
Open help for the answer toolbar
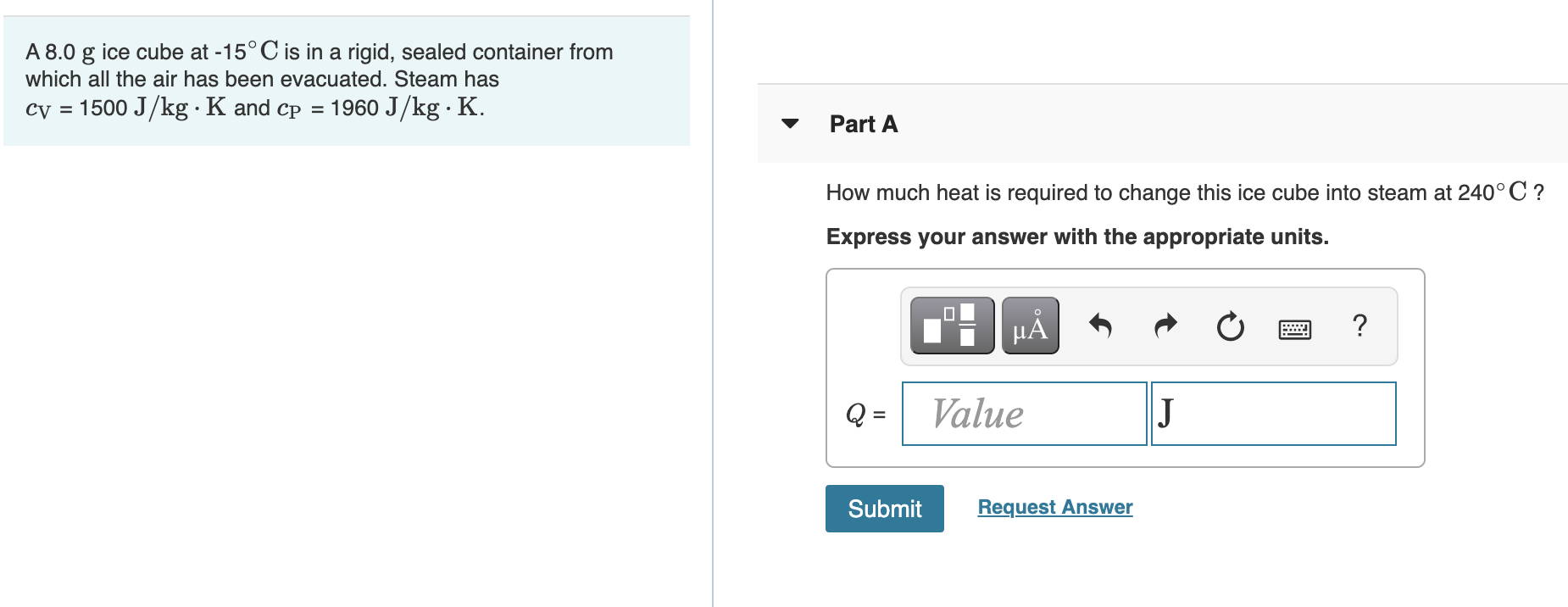click(x=1360, y=326)
